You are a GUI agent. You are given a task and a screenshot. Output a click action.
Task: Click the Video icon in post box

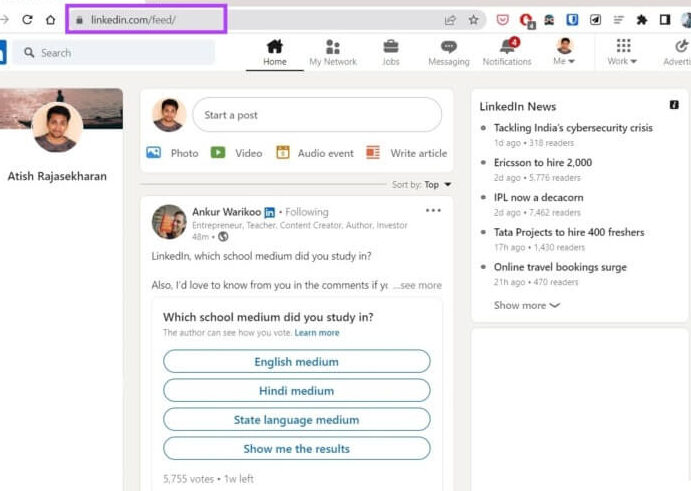(x=218, y=153)
